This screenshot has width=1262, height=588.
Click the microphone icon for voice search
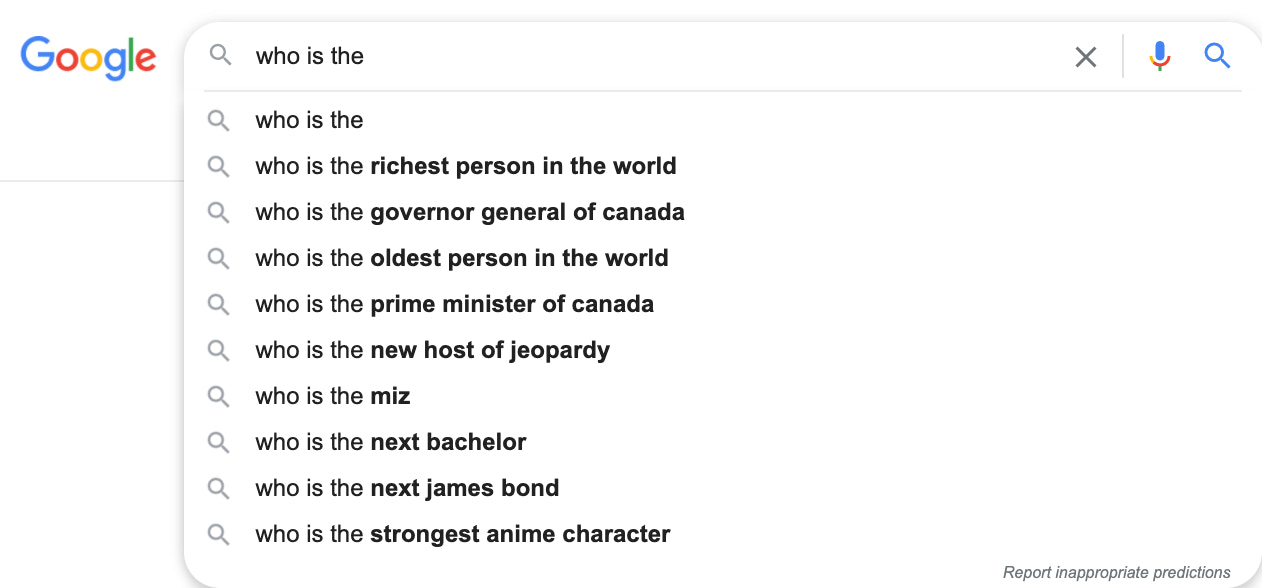pos(1160,56)
